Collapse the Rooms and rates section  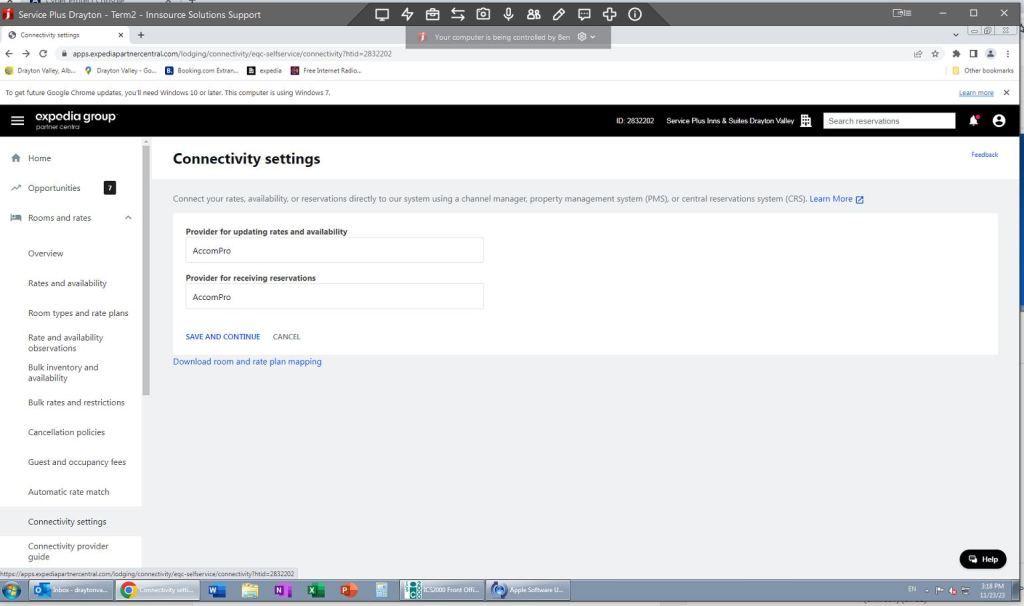(x=127, y=217)
